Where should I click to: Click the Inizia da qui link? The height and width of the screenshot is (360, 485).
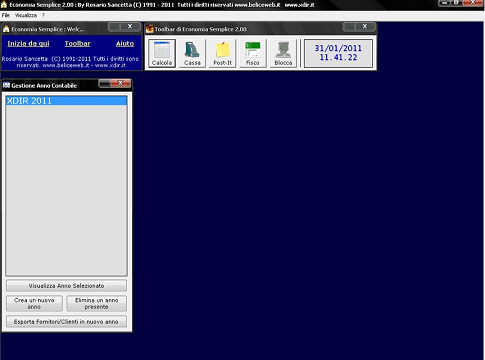[x=28, y=44]
